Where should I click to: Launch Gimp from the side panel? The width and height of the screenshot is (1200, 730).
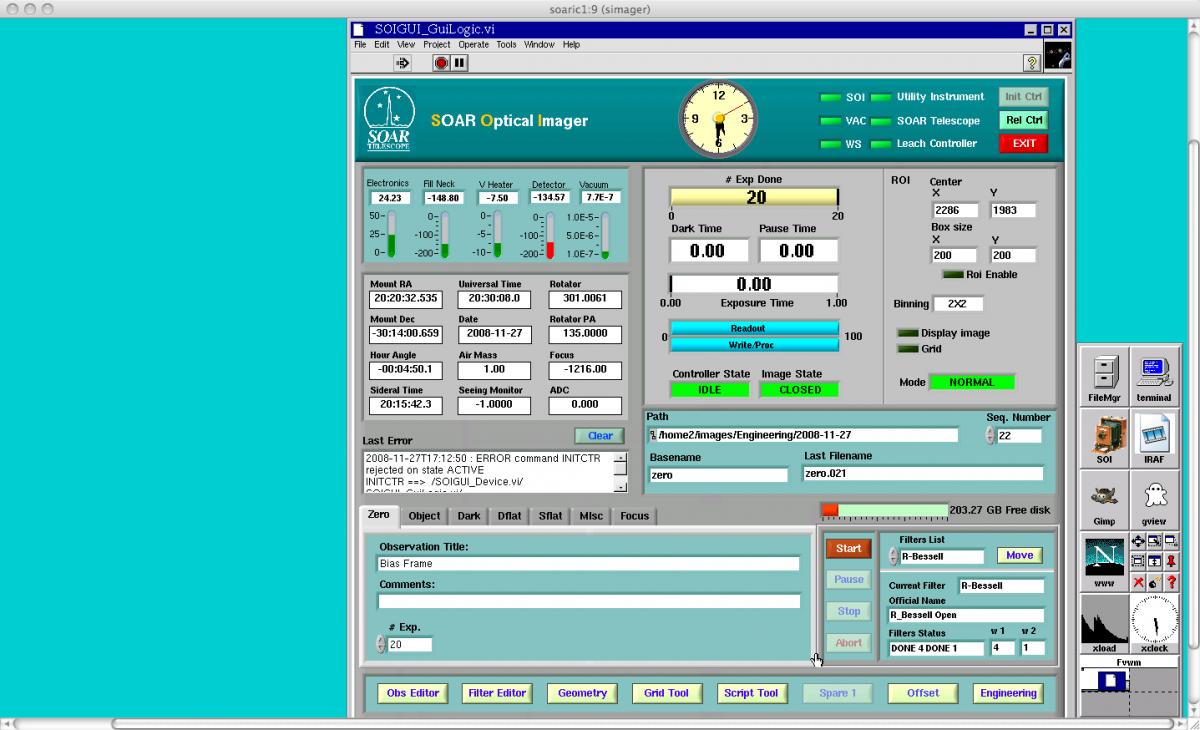1104,500
